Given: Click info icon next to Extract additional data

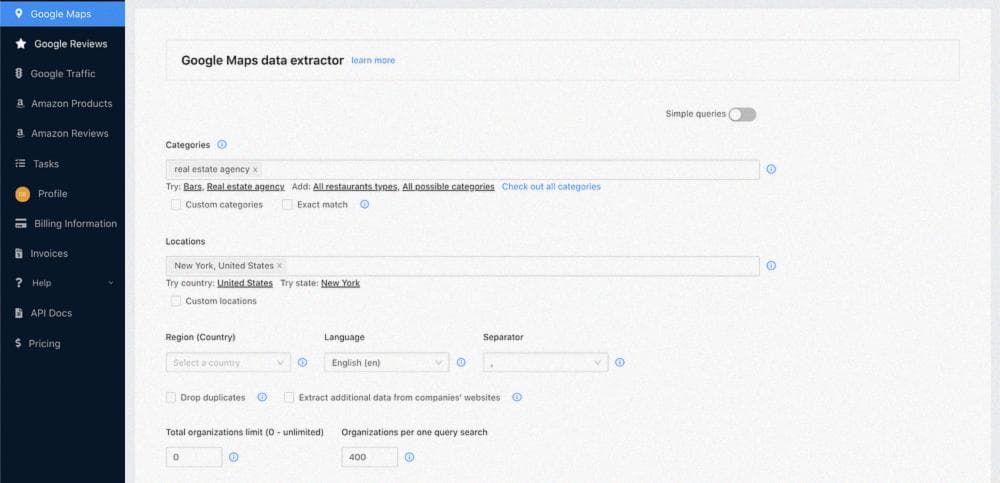Looking at the screenshot, I should [517, 397].
